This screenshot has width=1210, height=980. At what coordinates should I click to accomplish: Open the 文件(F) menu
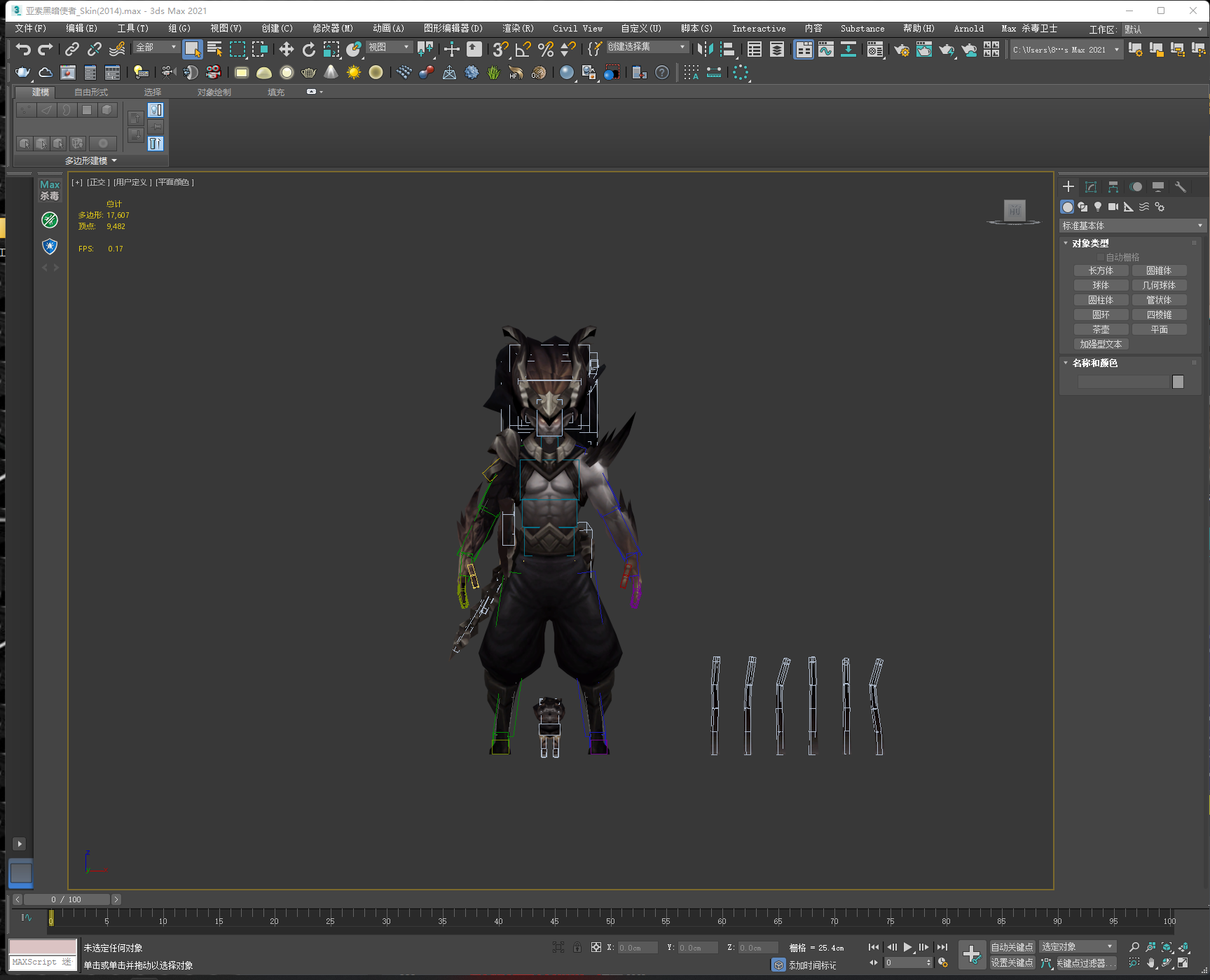click(30, 29)
